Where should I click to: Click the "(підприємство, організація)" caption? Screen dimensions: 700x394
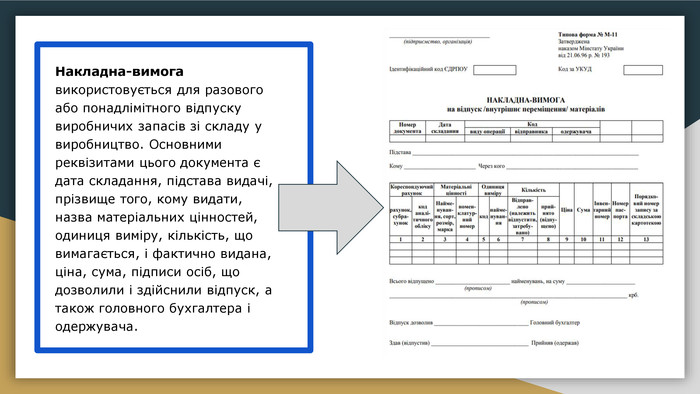pyautogui.click(x=438, y=41)
